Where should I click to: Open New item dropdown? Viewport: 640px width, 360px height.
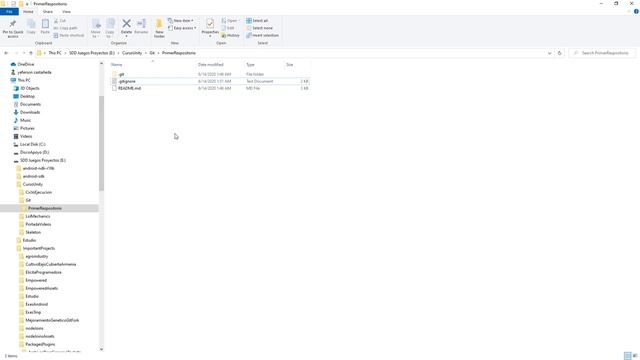coord(181,21)
